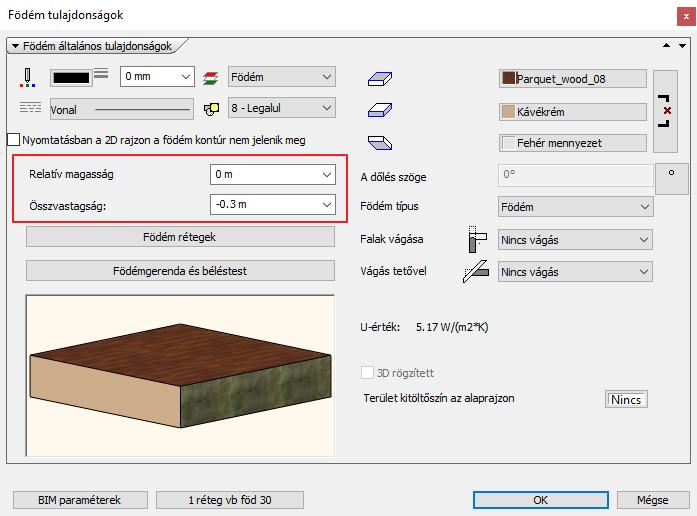Image resolution: width=697 pixels, height=516 pixels.
Task: Open the Relatív magasság 0 m dropdown
Action: pos(272,174)
